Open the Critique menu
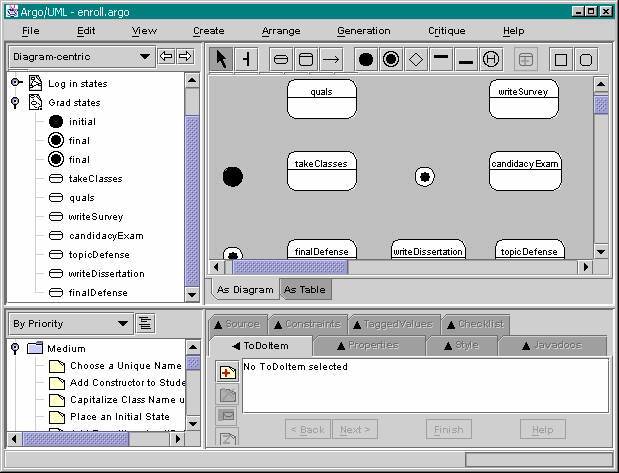The width and height of the screenshot is (619, 473). pyautogui.click(x=446, y=31)
